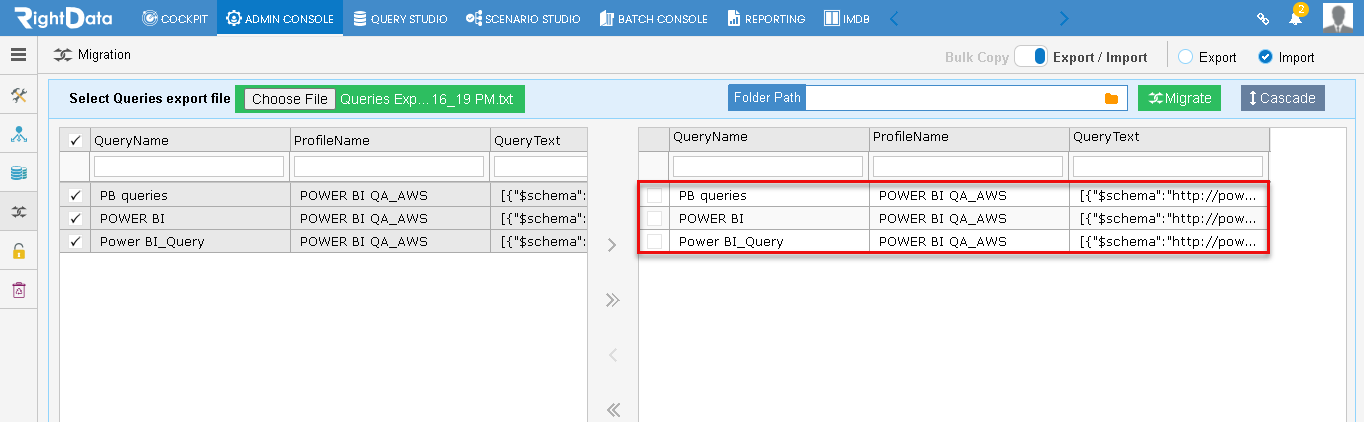Image resolution: width=1364 pixels, height=422 pixels.
Task: Move all rows right with double chevron
Action: 613,300
